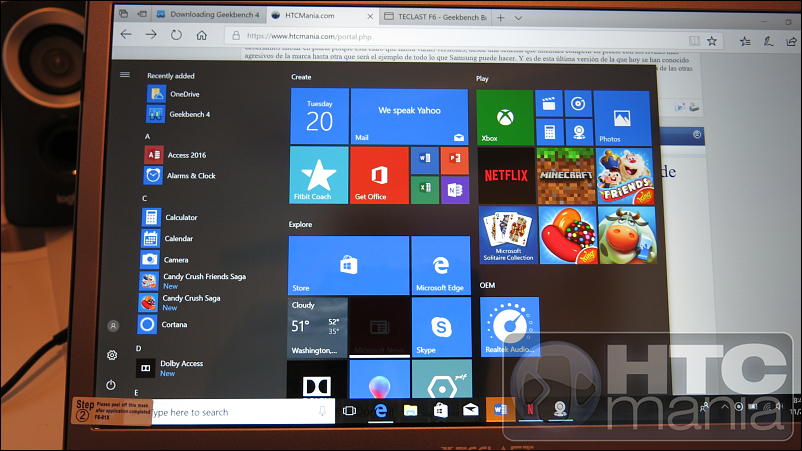Screen dimensions: 802x451
Task: Toggle Reading view in Edge address bar
Action: tap(694, 41)
